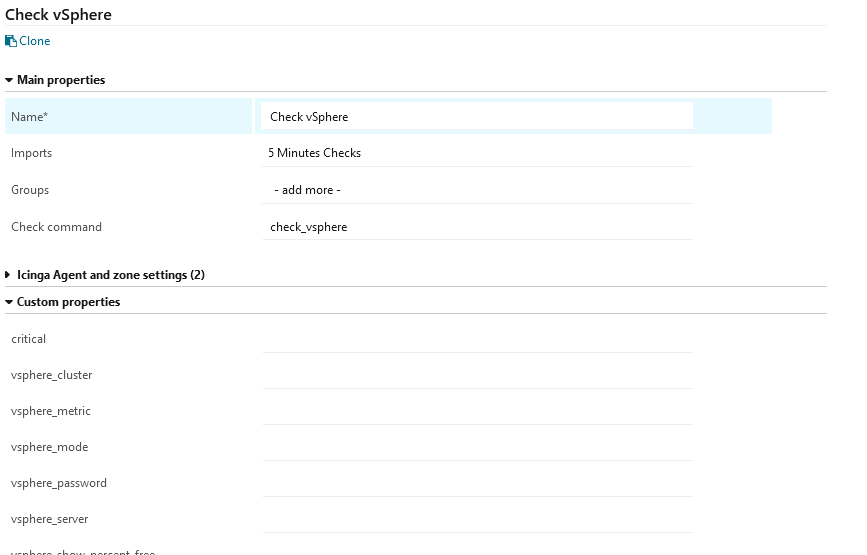
Task: Click the vsphere_cluster input field
Action: click(477, 375)
